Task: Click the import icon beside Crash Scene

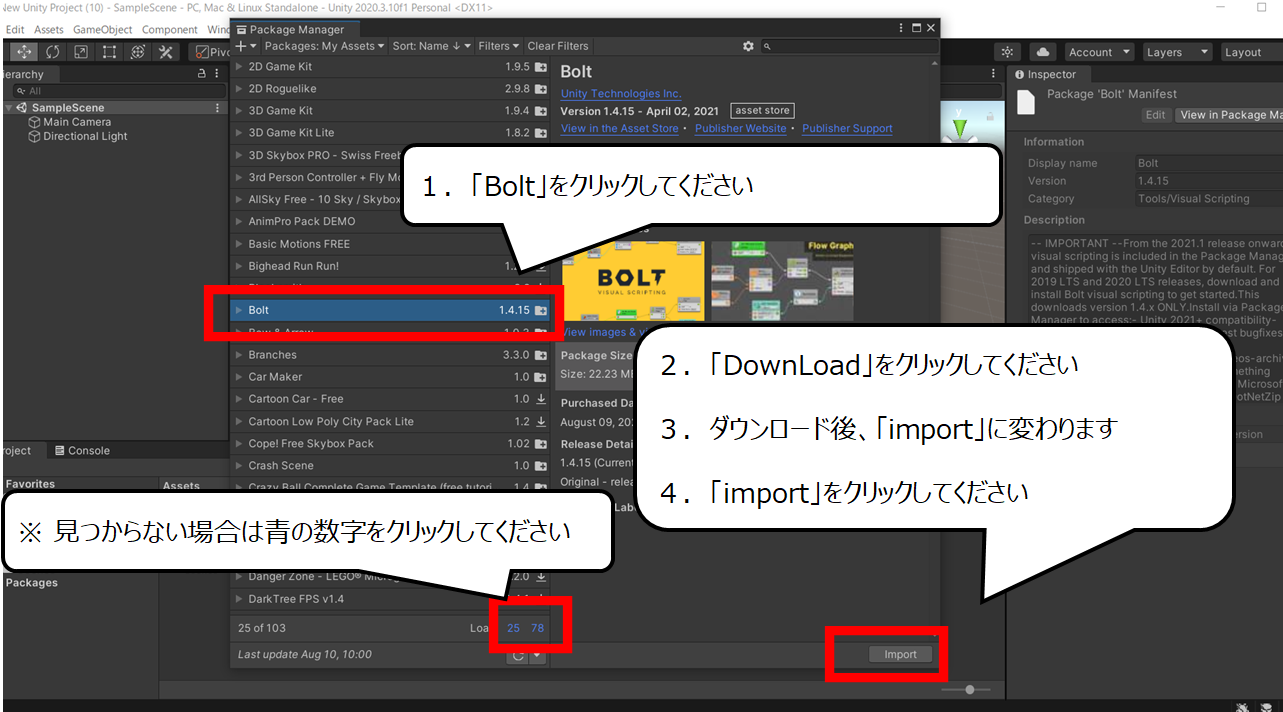Action: (x=541, y=465)
